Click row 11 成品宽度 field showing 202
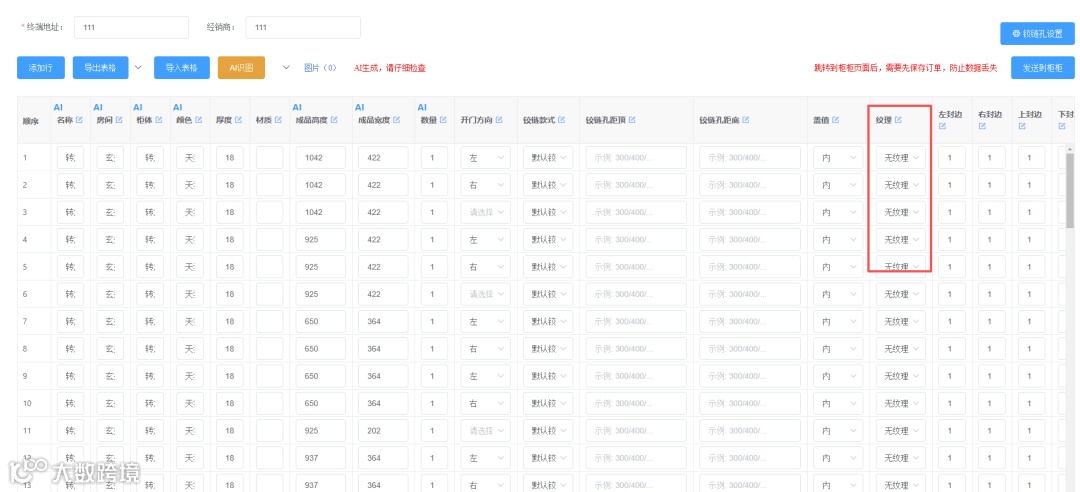1080x492 pixels. point(383,431)
